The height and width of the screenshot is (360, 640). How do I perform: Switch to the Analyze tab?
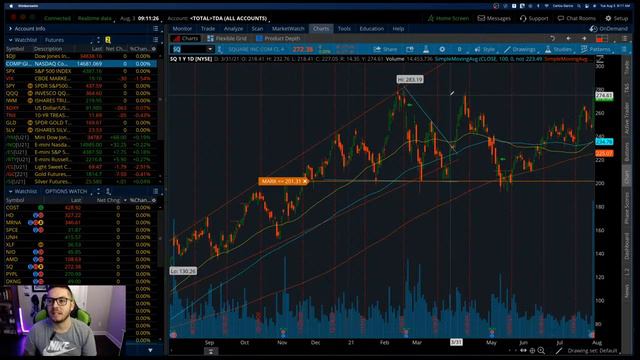tap(233, 29)
